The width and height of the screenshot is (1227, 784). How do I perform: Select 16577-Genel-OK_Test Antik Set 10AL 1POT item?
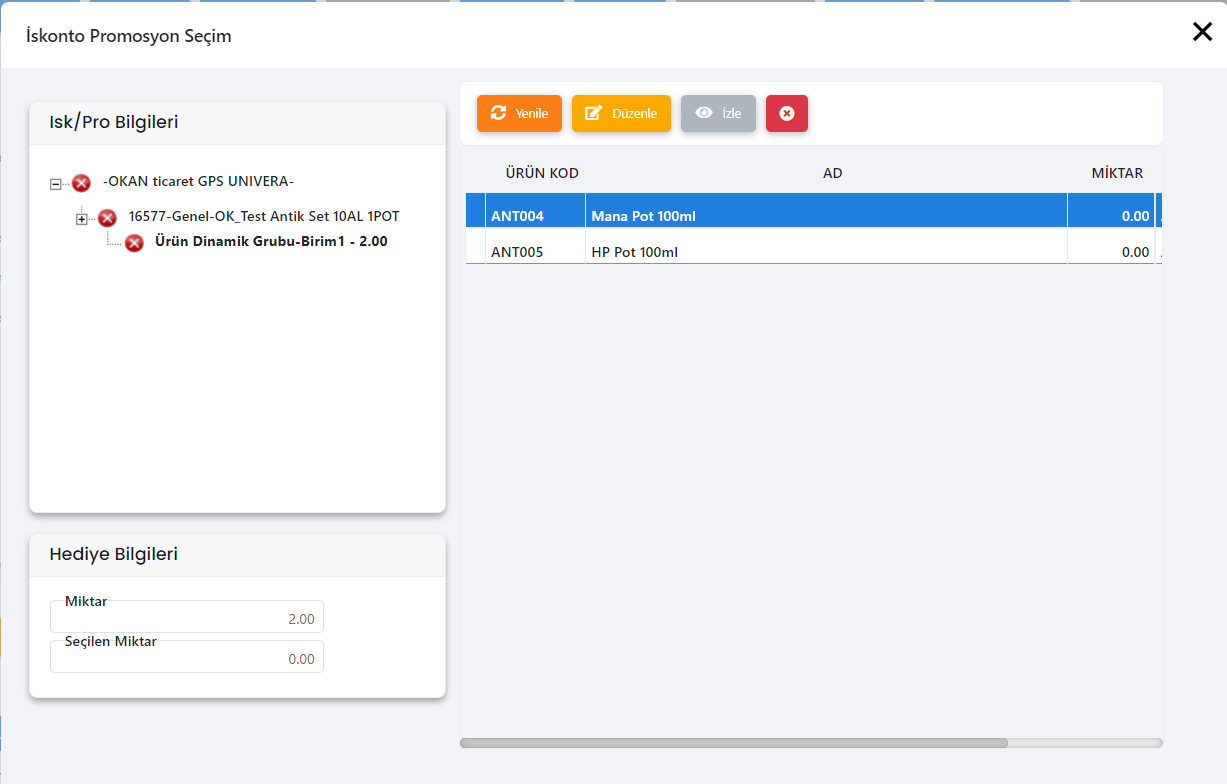(x=264, y=216)
